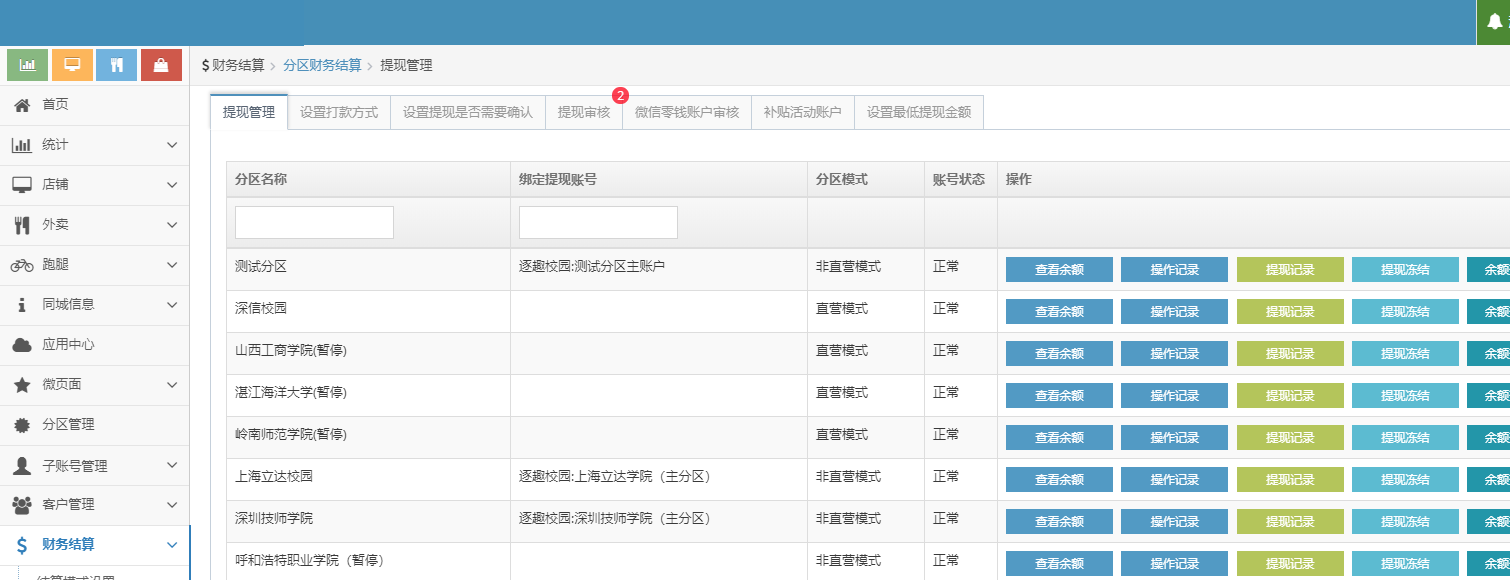This screenshot has height=580, width=1510.
Task: Click the 分区财务结算 breadcrumb link
Action: click(322, 66)
